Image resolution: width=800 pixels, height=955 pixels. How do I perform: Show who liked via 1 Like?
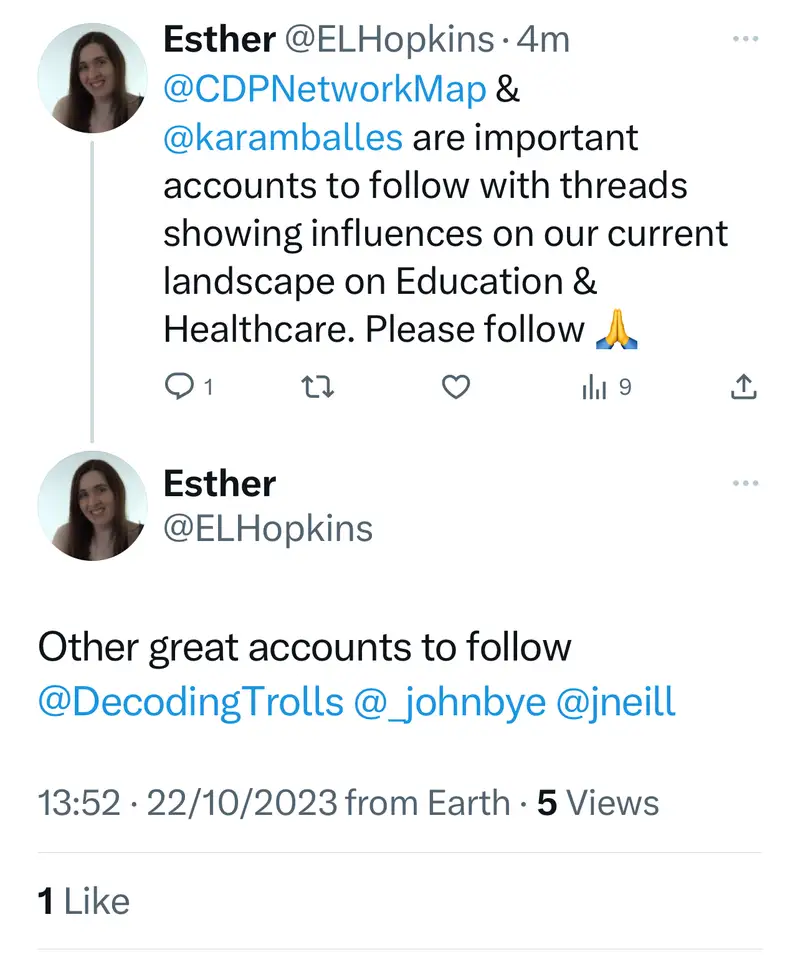(84, 902)
